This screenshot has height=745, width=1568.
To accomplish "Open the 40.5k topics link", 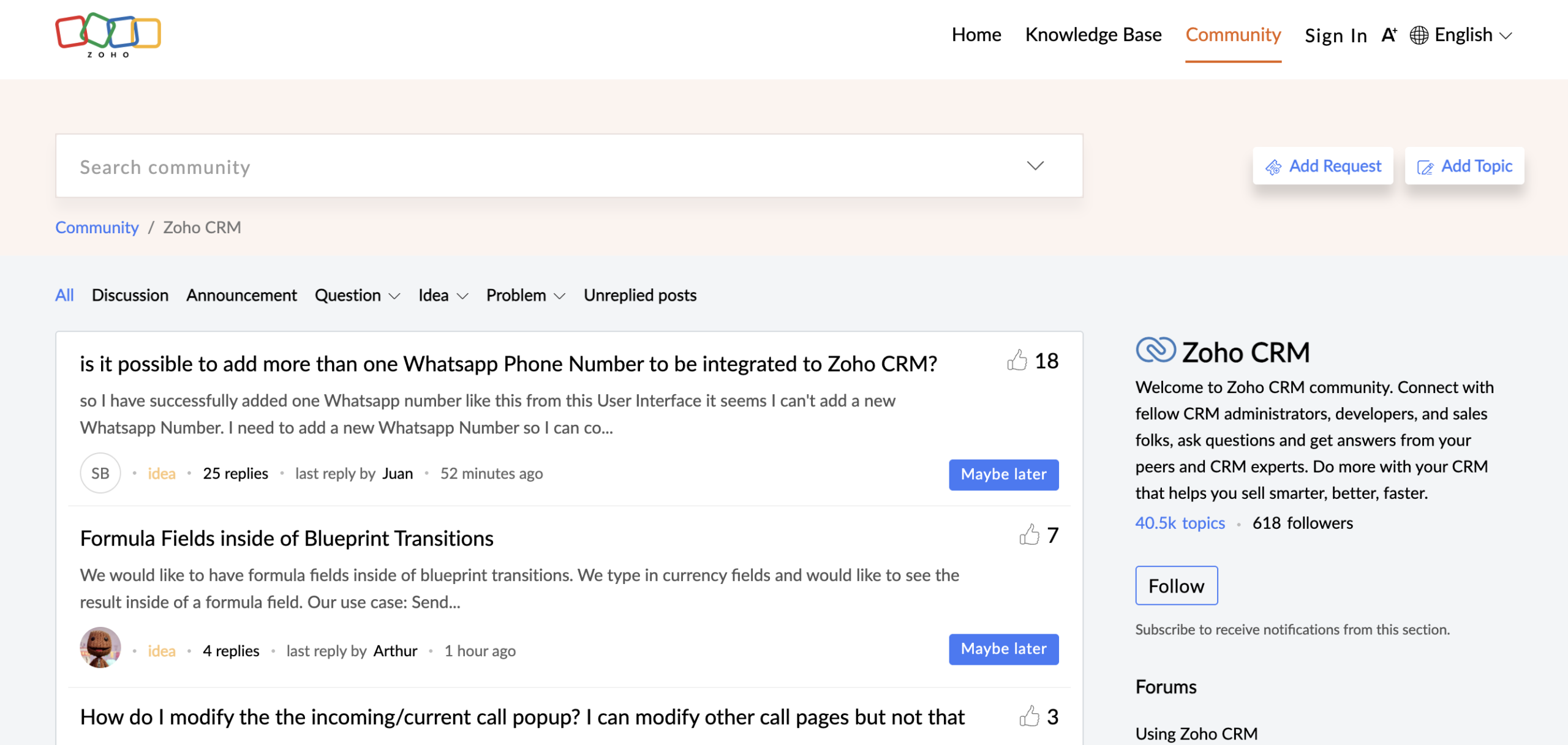I will (x=1180, y=523).
